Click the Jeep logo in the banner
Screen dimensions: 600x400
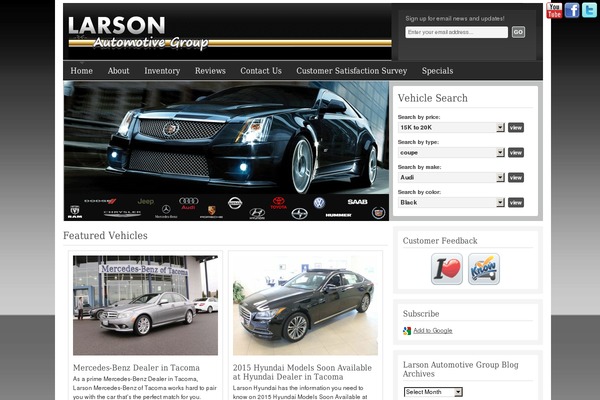point(146,201)
